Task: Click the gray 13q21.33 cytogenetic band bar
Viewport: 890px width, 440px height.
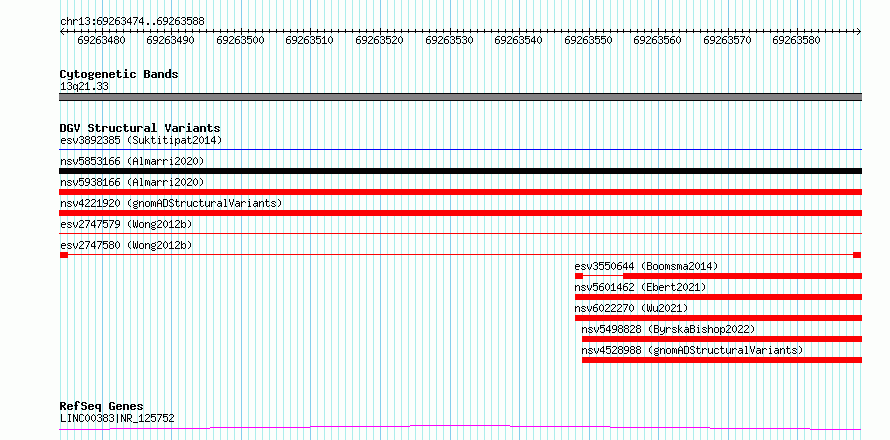Action: click(460, 97)
